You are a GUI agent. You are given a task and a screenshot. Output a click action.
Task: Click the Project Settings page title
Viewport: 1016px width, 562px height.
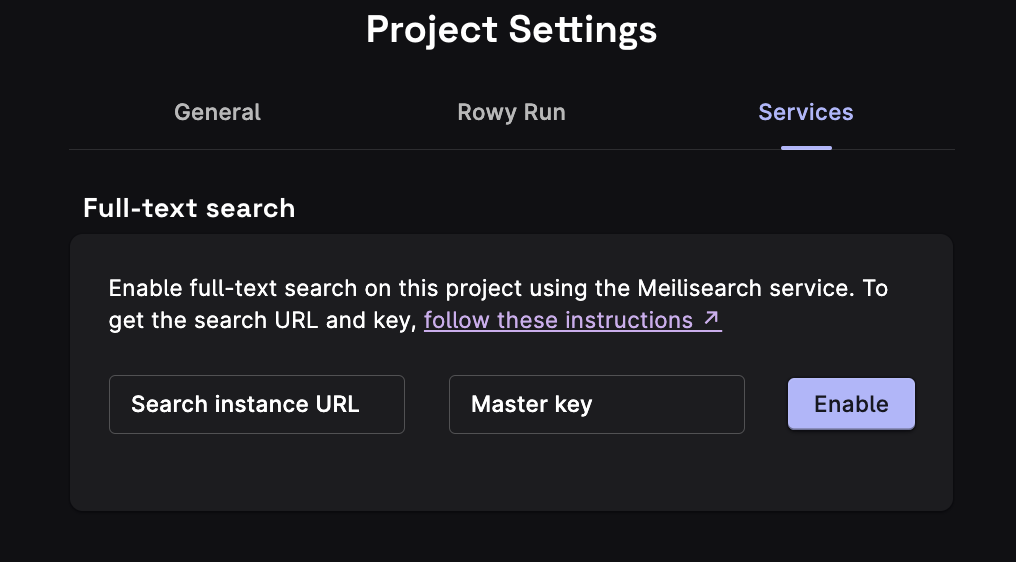(511, 30)
